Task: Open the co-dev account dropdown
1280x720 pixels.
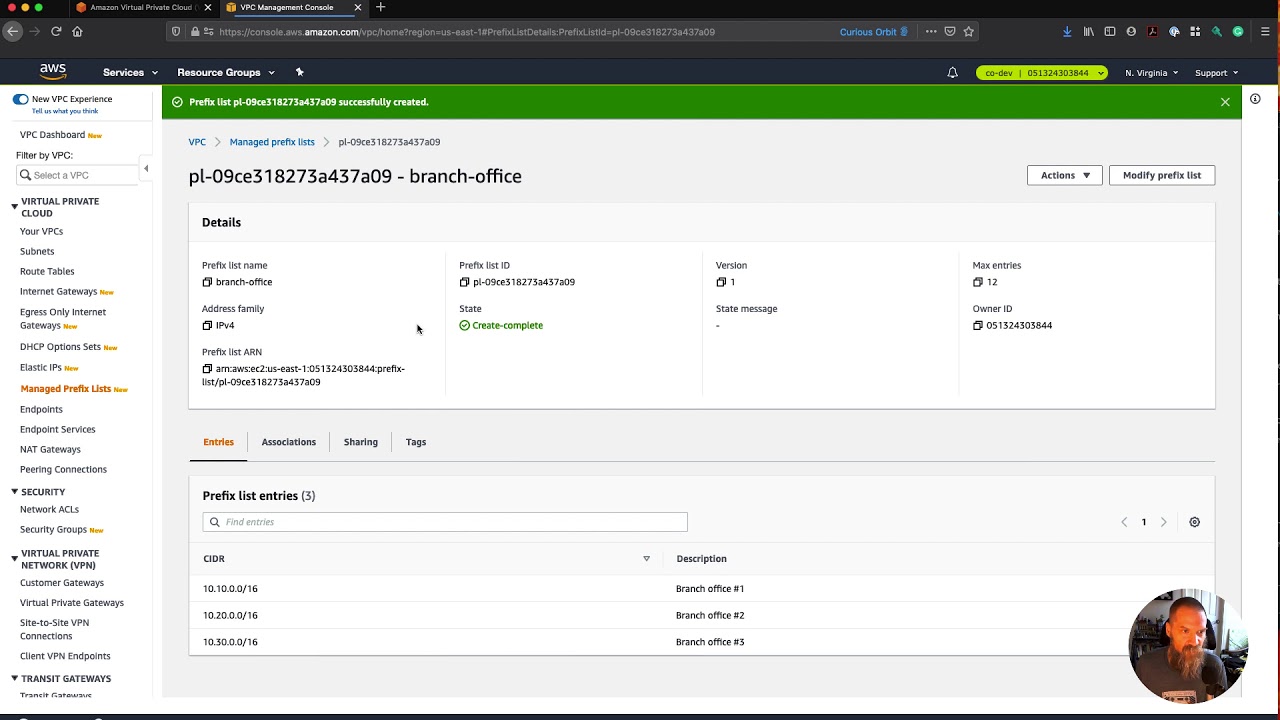Action: (x=1041, y=72)
